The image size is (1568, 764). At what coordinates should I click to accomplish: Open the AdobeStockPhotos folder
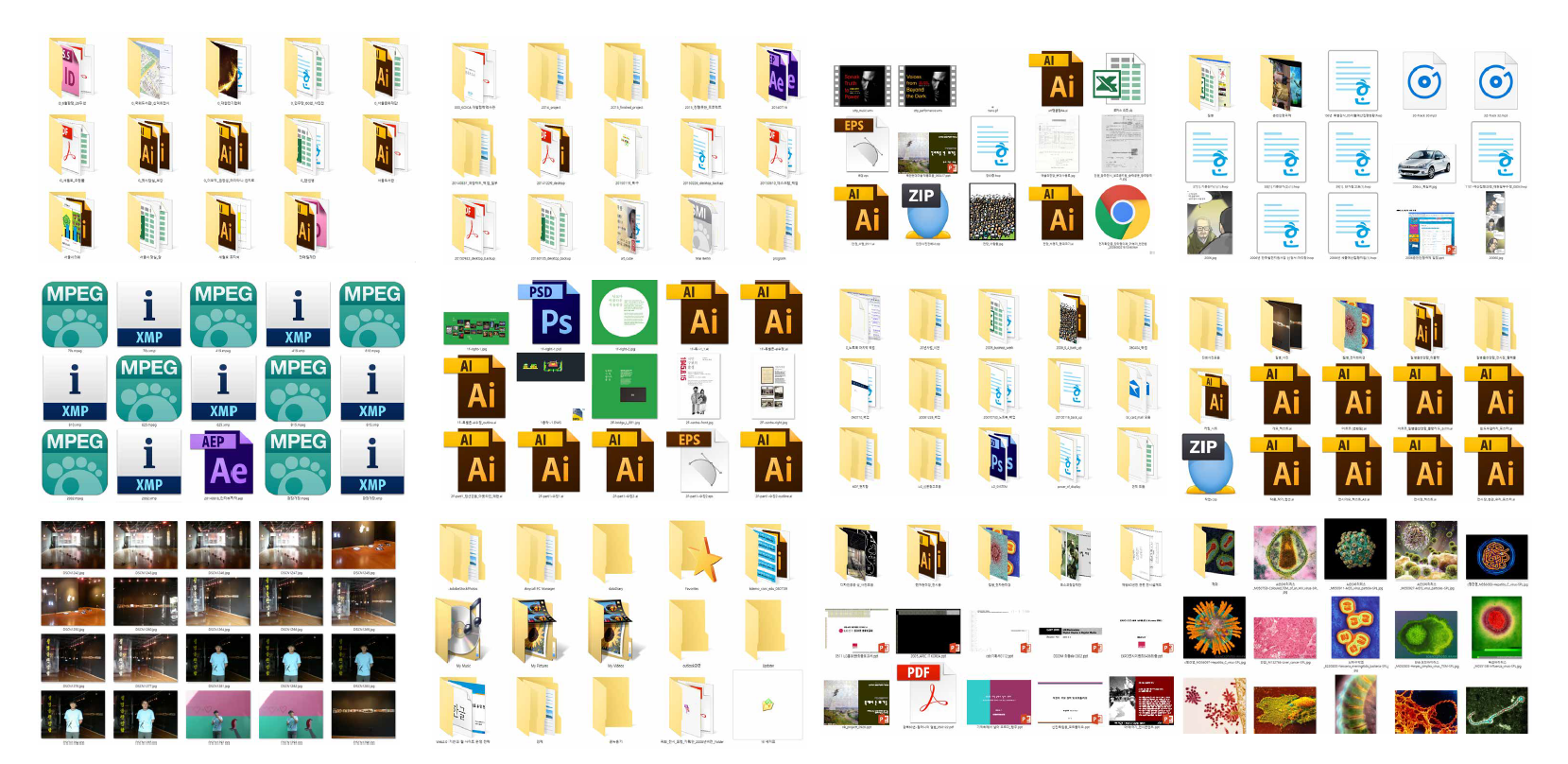pyautogui.click(x=463, y=553)
